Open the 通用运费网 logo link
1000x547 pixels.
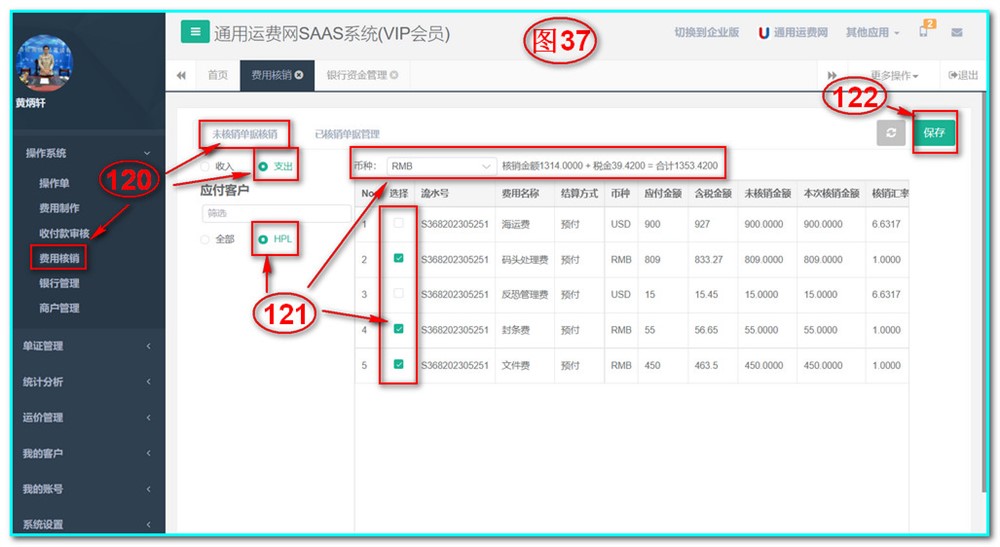pyautogui.click(x=793, y=33)
